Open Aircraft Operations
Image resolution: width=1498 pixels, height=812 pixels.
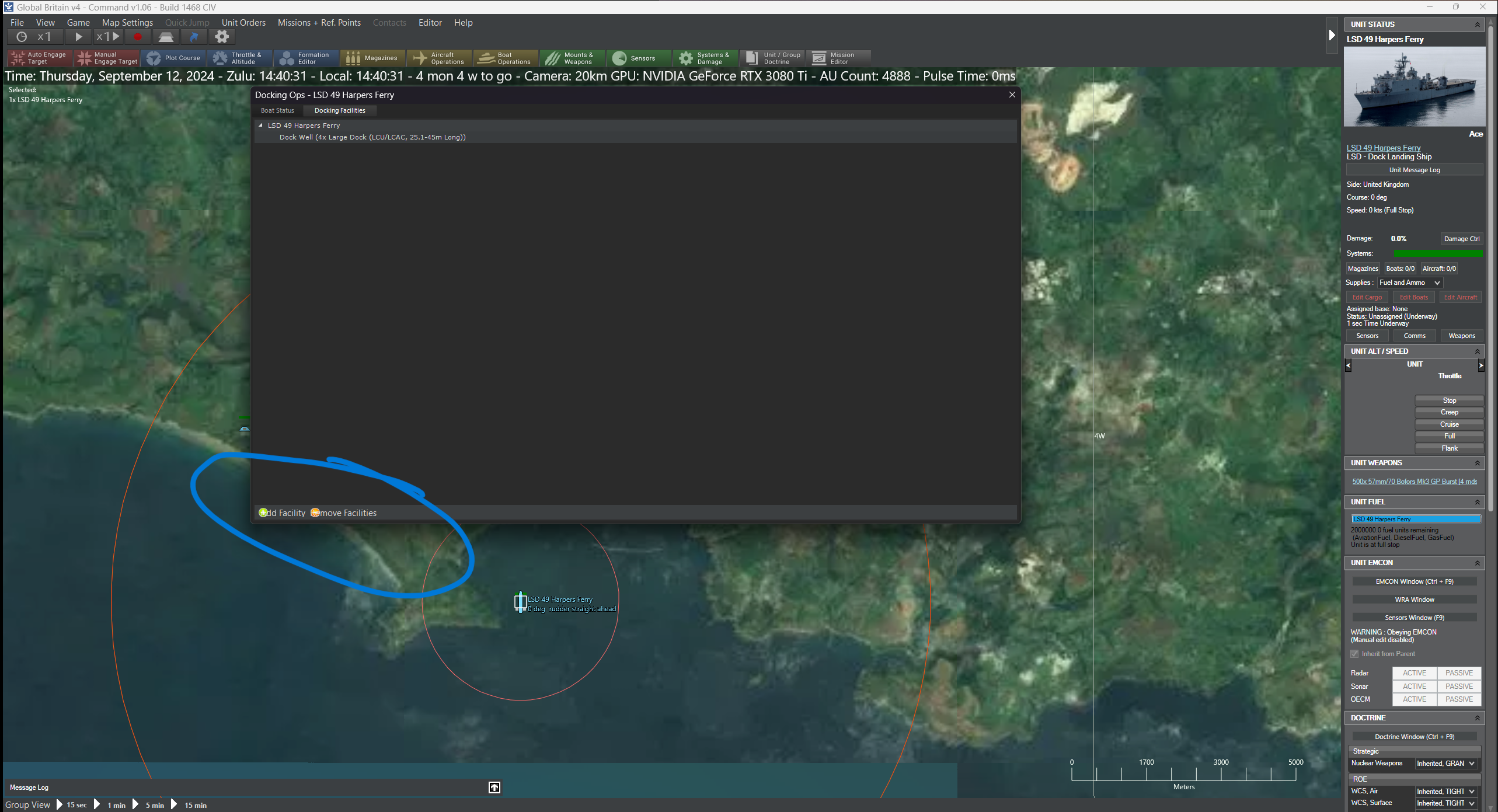pyautogui.click(x=440, y=58)
